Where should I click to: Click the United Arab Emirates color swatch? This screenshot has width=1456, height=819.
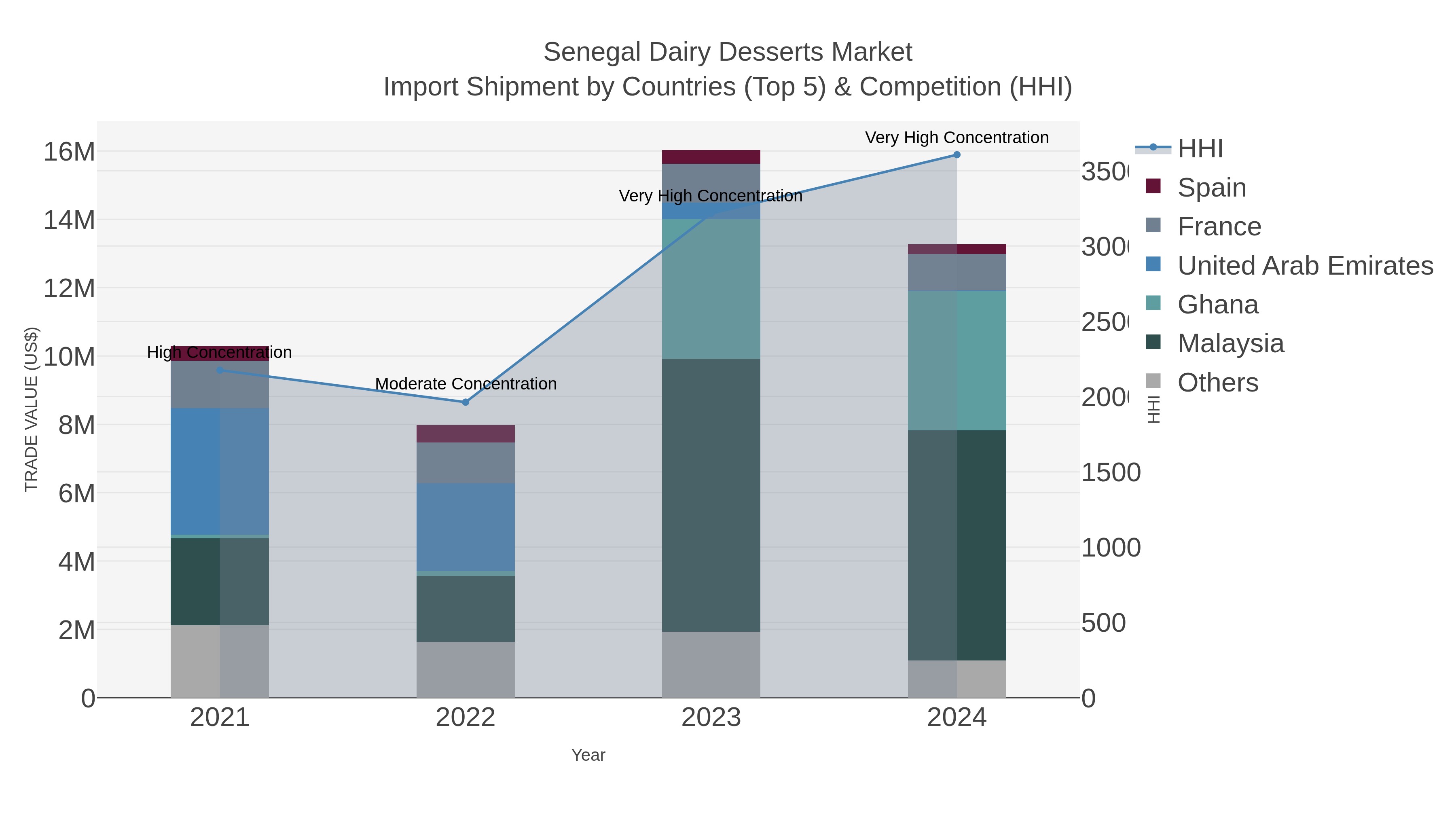pos(1153,264)
